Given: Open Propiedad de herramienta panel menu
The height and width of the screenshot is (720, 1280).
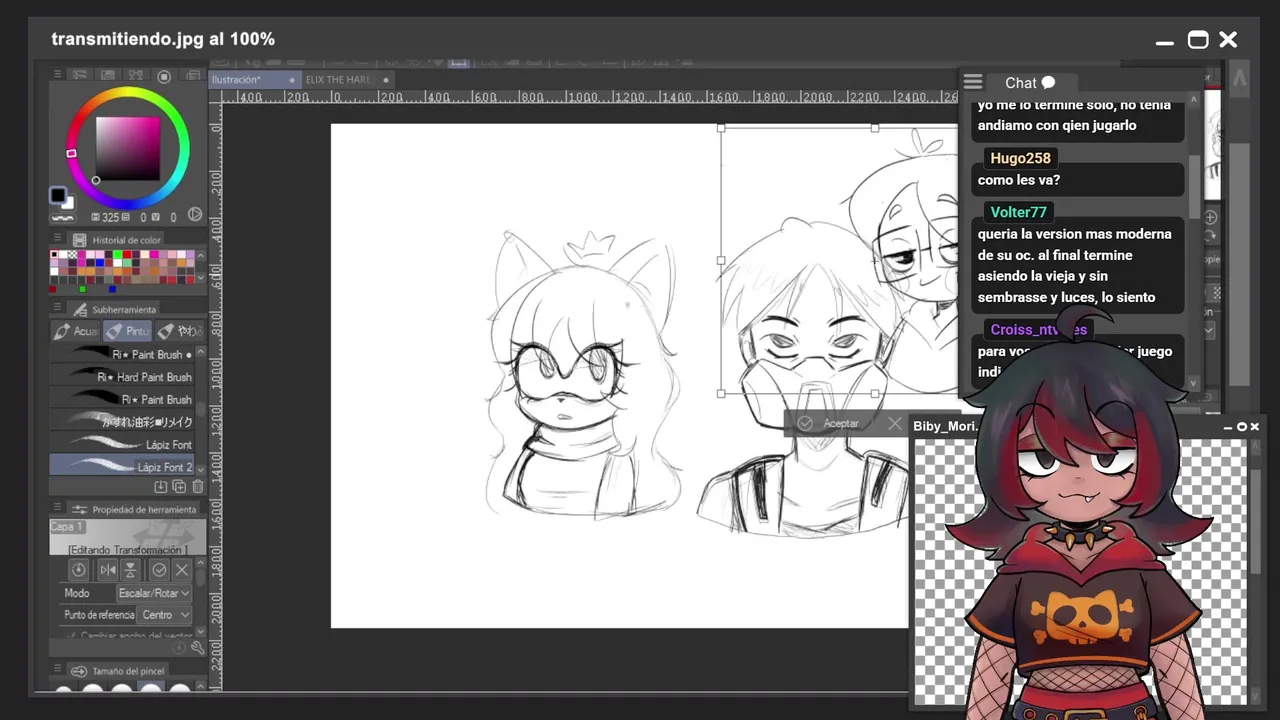Looking at the screenshot, I should click(57, 509).
